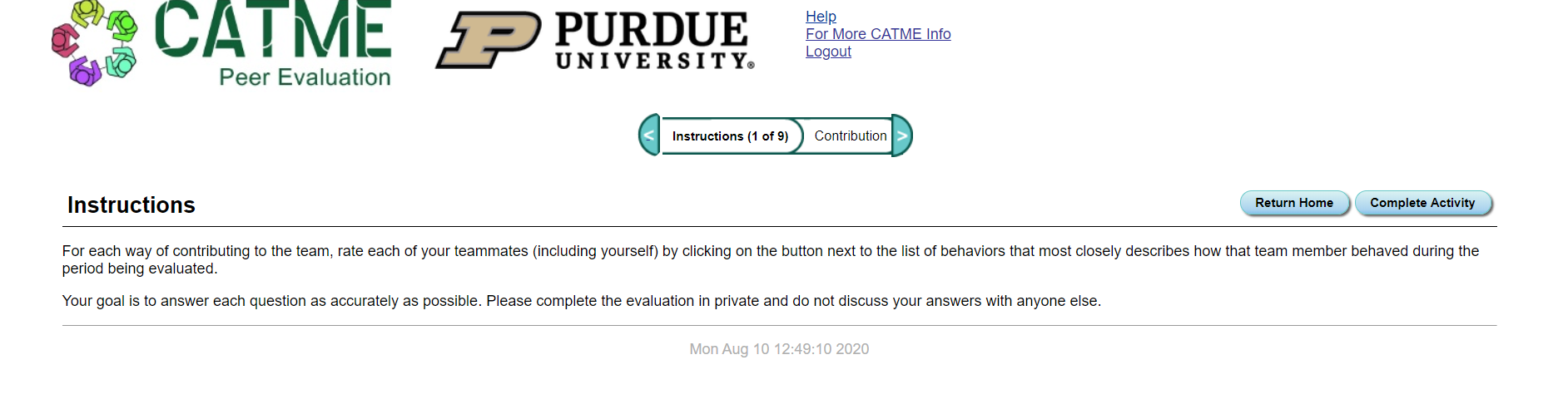Click the bold PURDUE wordmark text
1568x409 pixels.
(651, 30)
